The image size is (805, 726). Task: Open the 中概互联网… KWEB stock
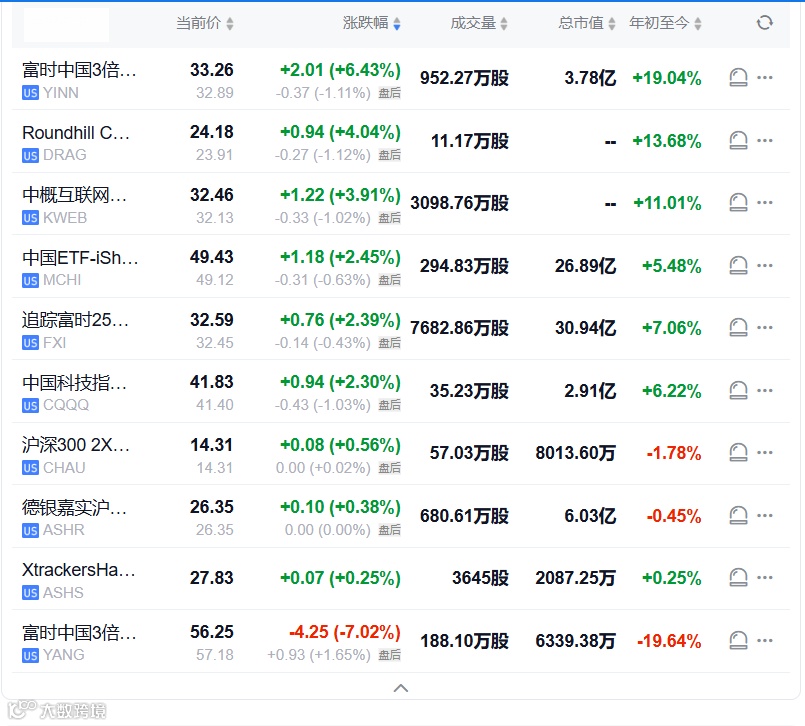tap(74, 206)
